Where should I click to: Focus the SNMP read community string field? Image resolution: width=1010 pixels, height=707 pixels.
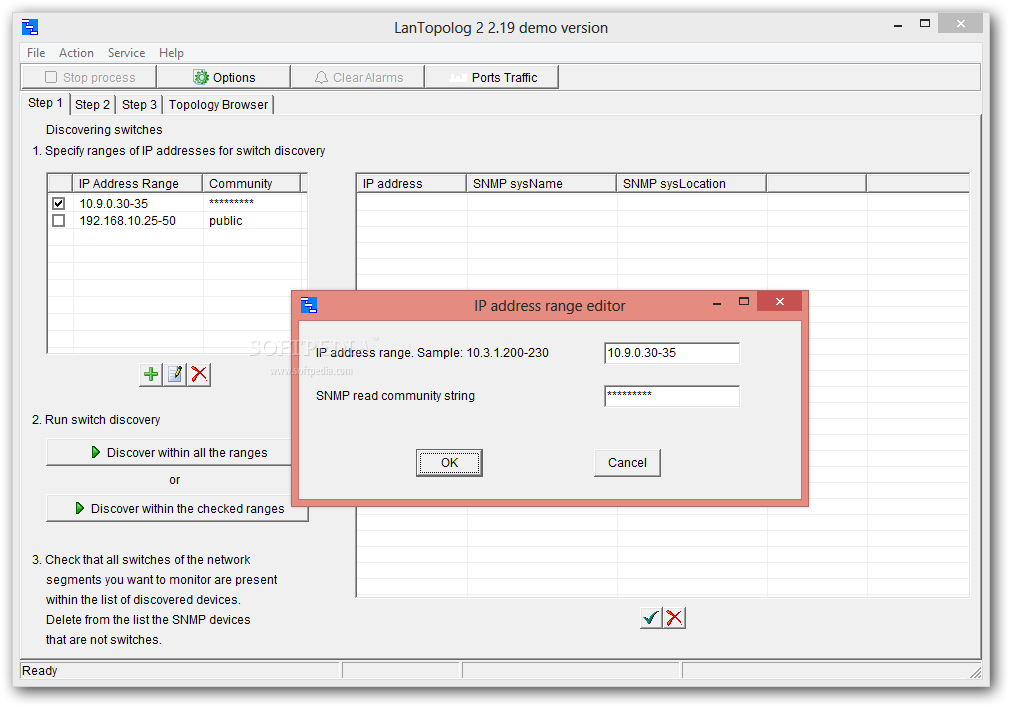(x=672, y=396)
